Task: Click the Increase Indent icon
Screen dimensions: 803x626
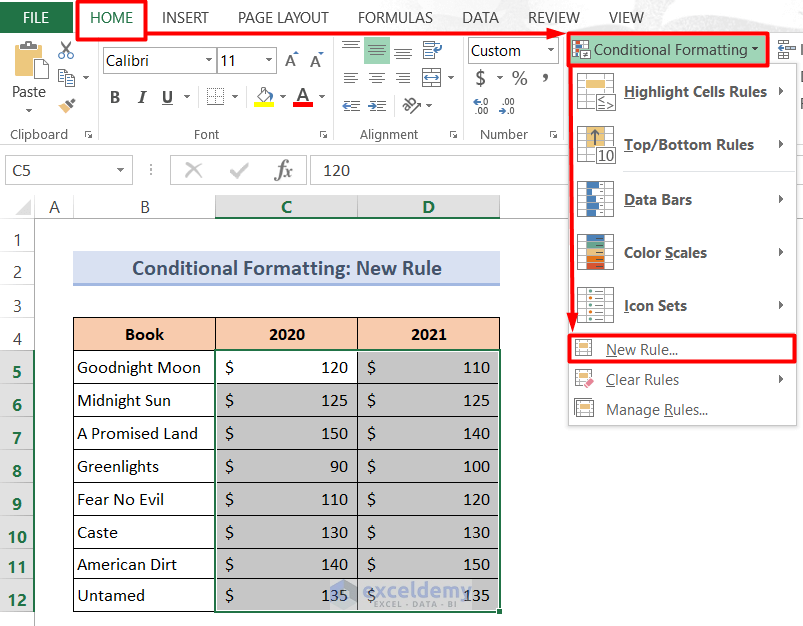Action: pyautogui.click(x=375, y=103)
